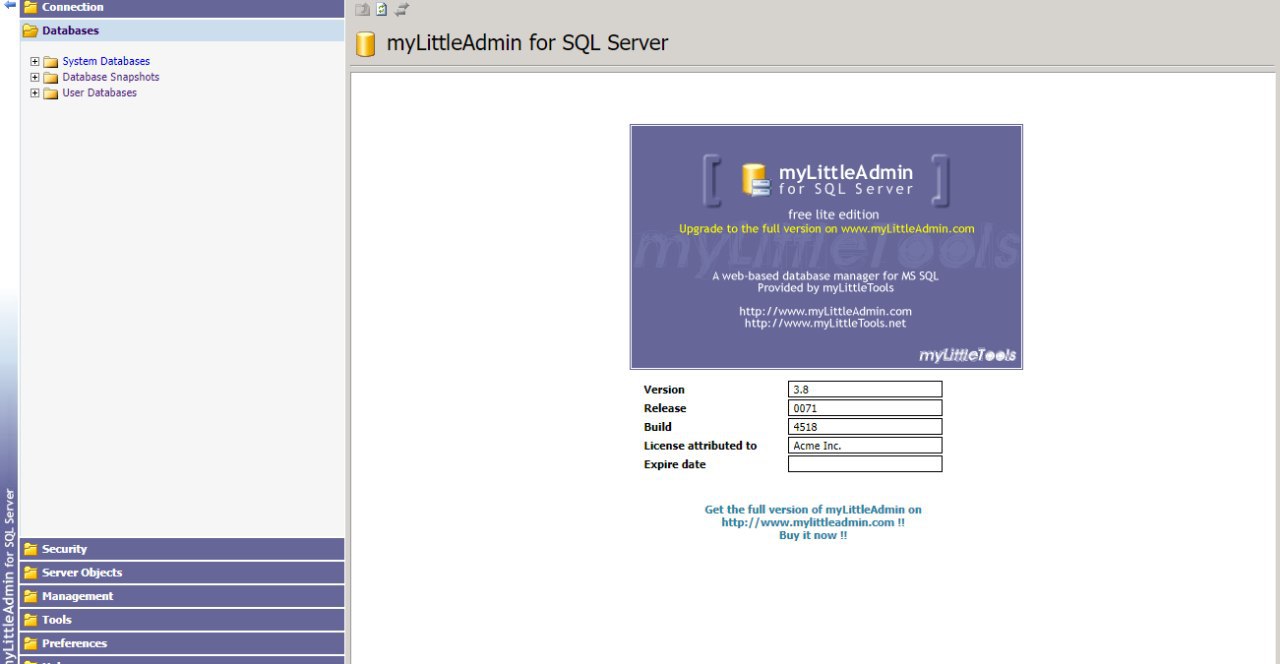This screenshot has height=664, width=1280.
Task: Open the Security section
Action: pyautogui.click(x=182, y=549)
